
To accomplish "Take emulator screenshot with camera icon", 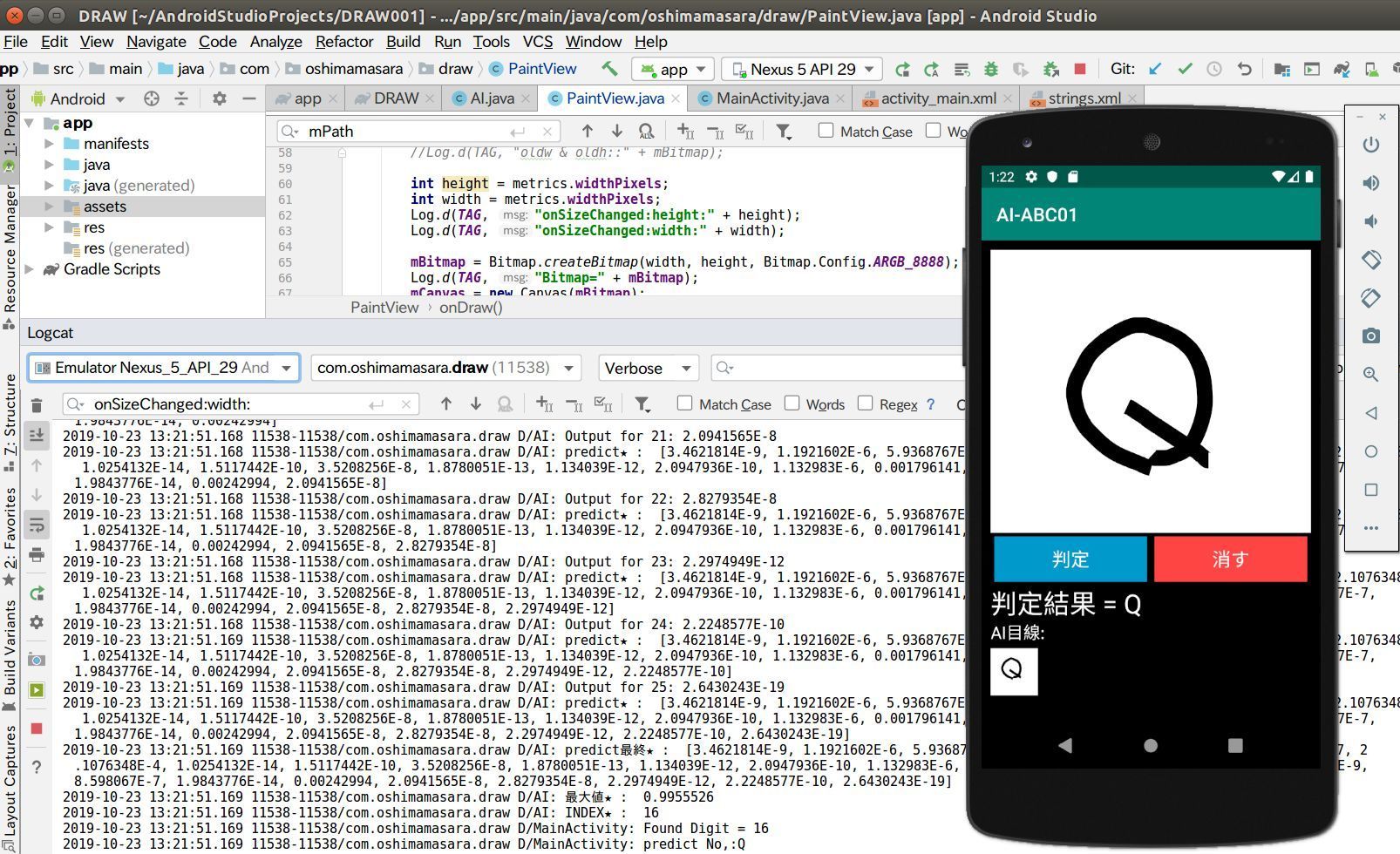I will (1371, 335).
